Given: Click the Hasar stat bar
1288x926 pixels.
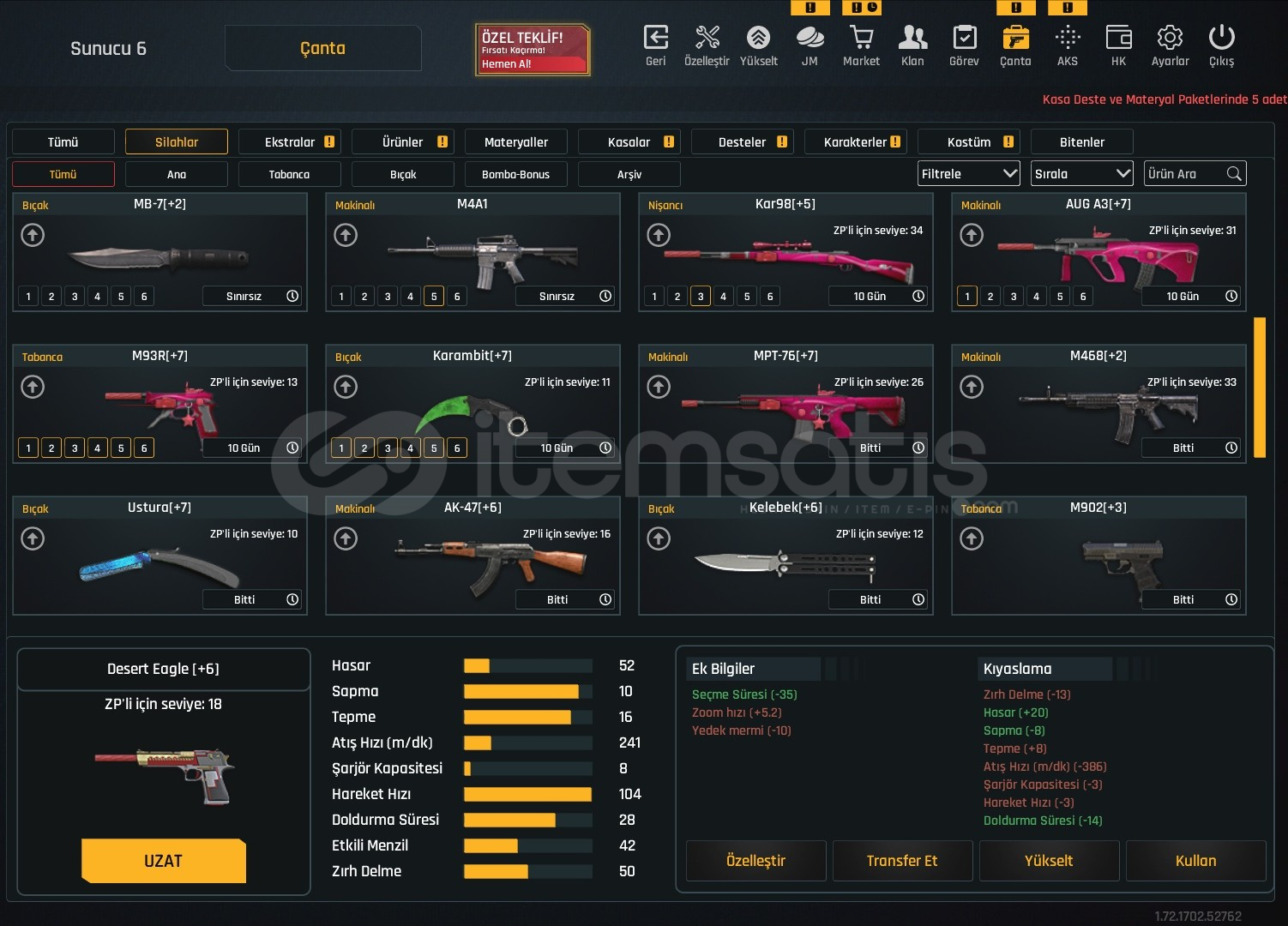Looking at the screenshot, I should (x=528, y=665).
